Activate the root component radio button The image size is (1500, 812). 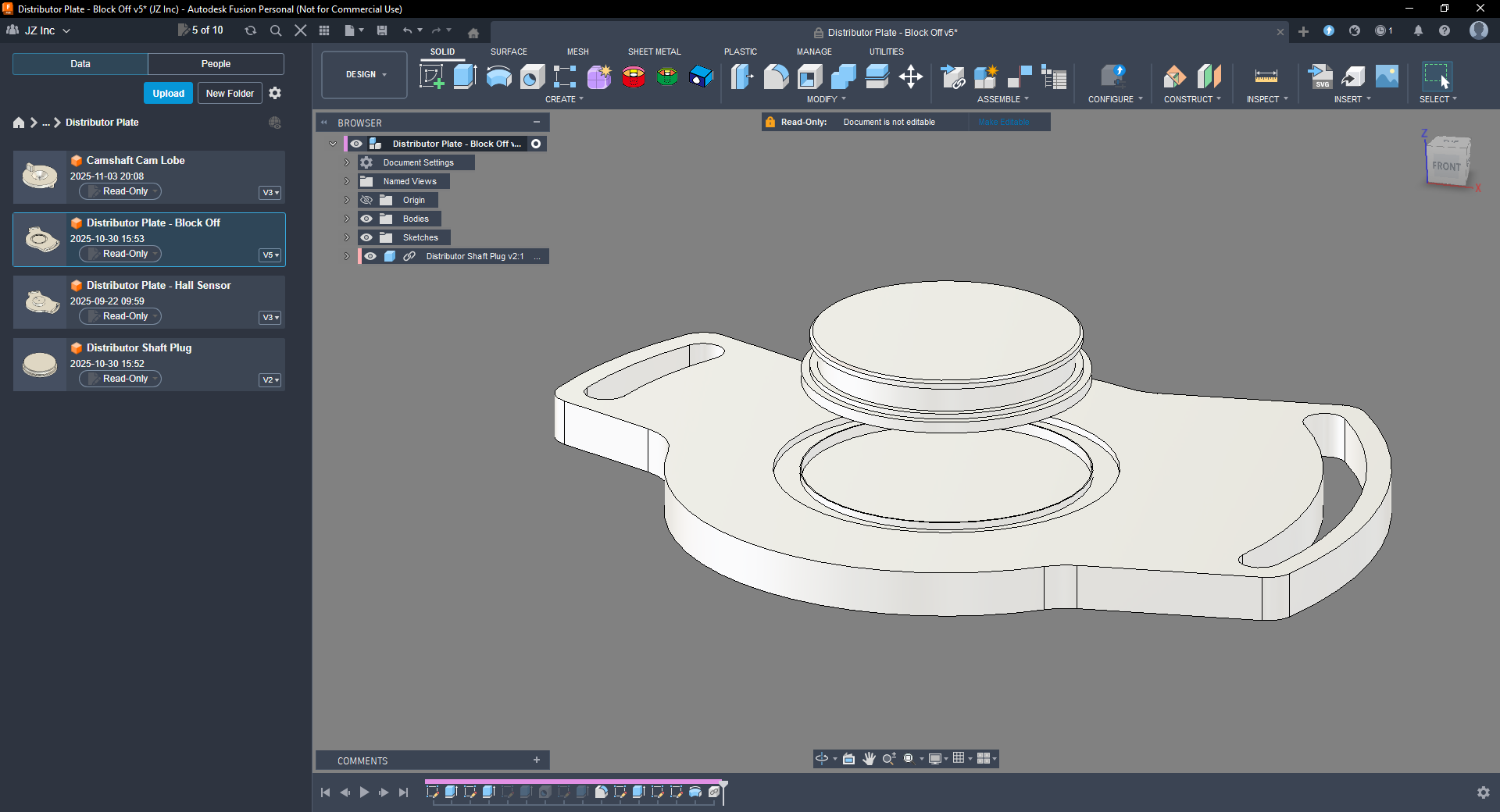point(536,144)
